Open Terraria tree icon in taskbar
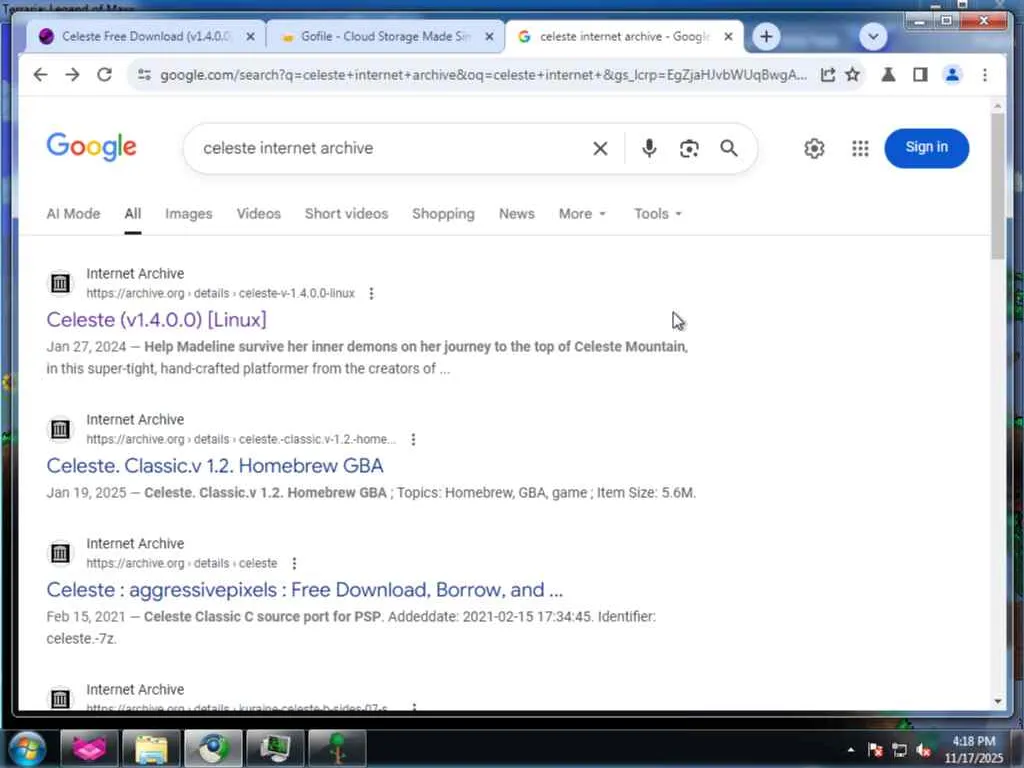Viewport: 1024px width, 768px height. click(x=337, y=748)
